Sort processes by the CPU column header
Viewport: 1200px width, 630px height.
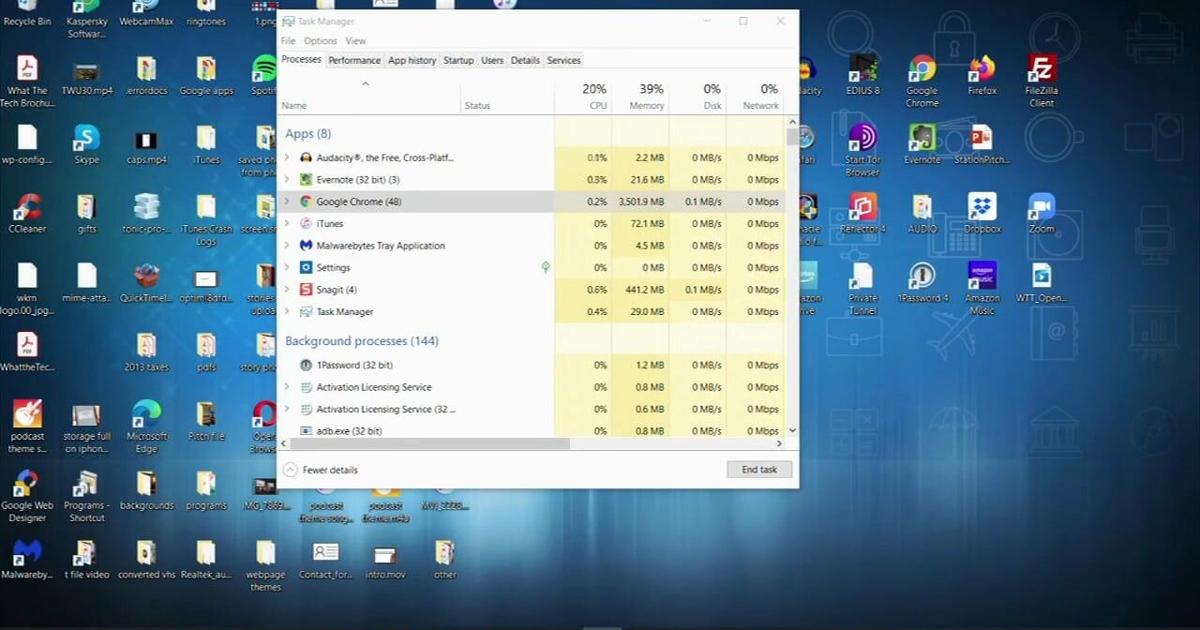click(597, 97)
